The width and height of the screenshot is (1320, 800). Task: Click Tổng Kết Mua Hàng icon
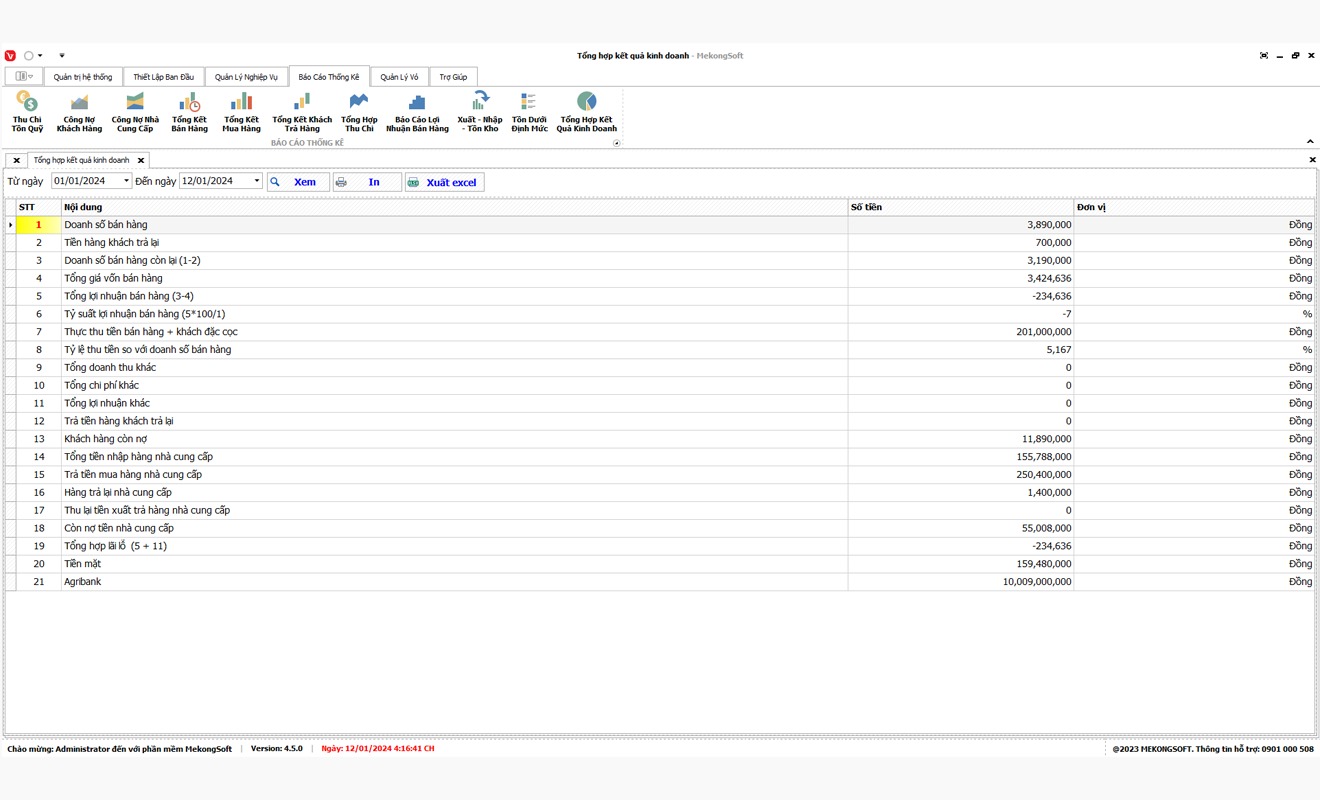[241, 111]
